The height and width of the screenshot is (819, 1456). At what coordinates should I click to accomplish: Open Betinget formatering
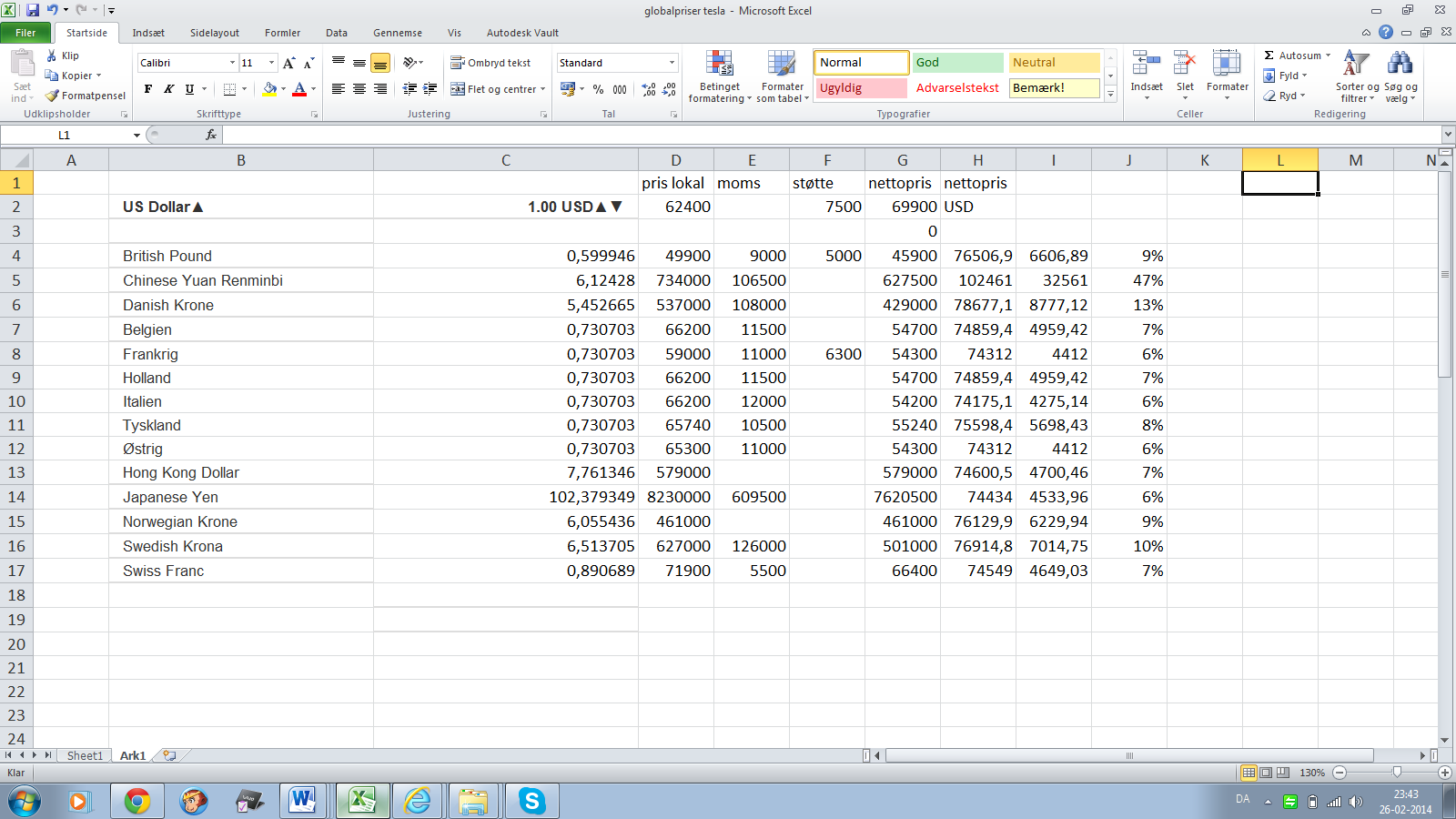[x=719, y=76]
